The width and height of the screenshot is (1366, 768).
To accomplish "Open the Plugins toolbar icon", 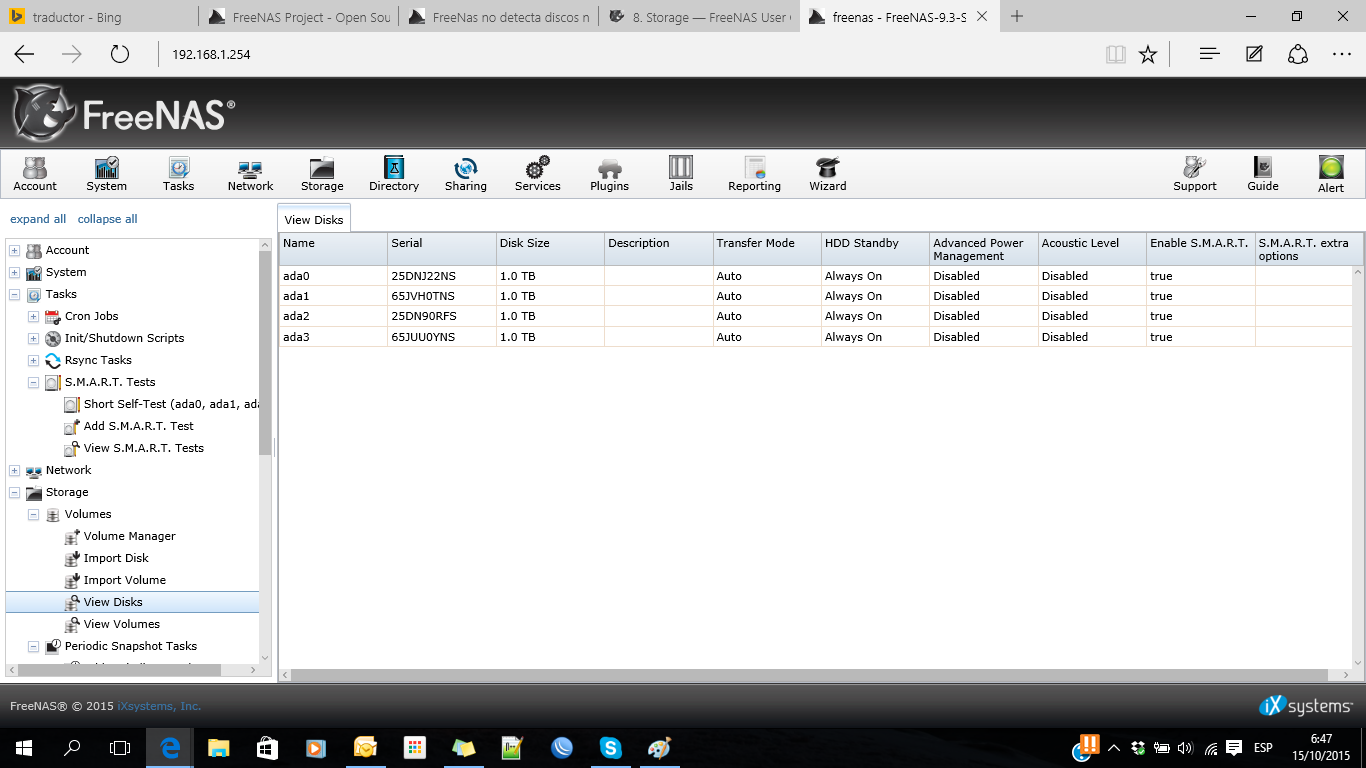I will pos(610,174).
